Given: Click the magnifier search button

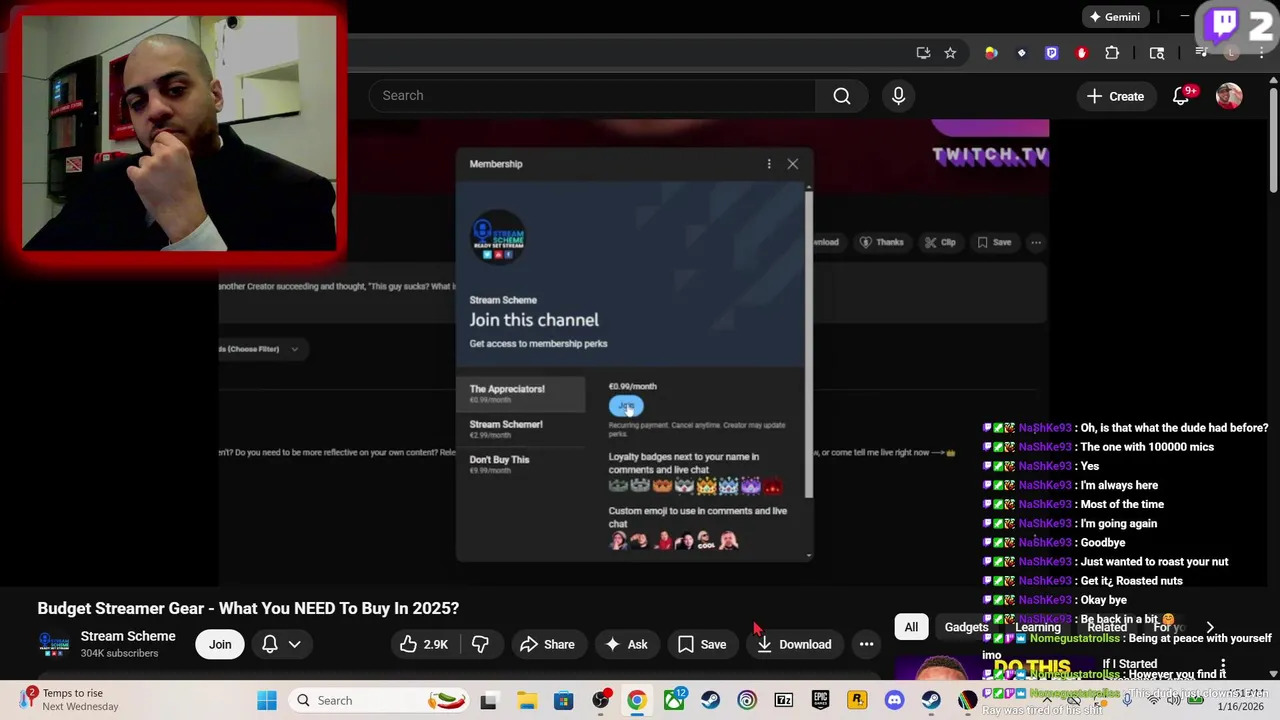Looking at the screenshot, I should (x=842, y=96).
